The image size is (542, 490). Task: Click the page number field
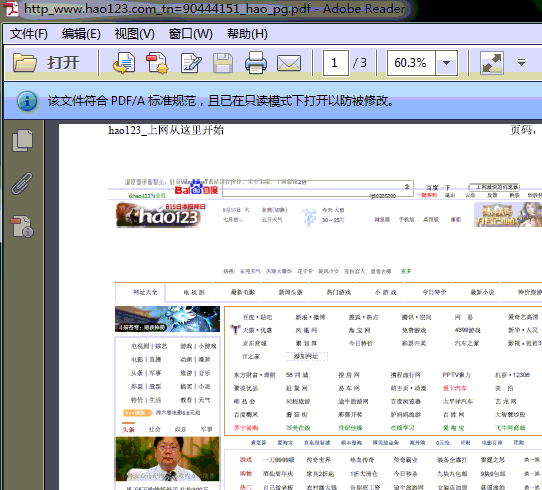pyautogui.click(x=335, y=63)
